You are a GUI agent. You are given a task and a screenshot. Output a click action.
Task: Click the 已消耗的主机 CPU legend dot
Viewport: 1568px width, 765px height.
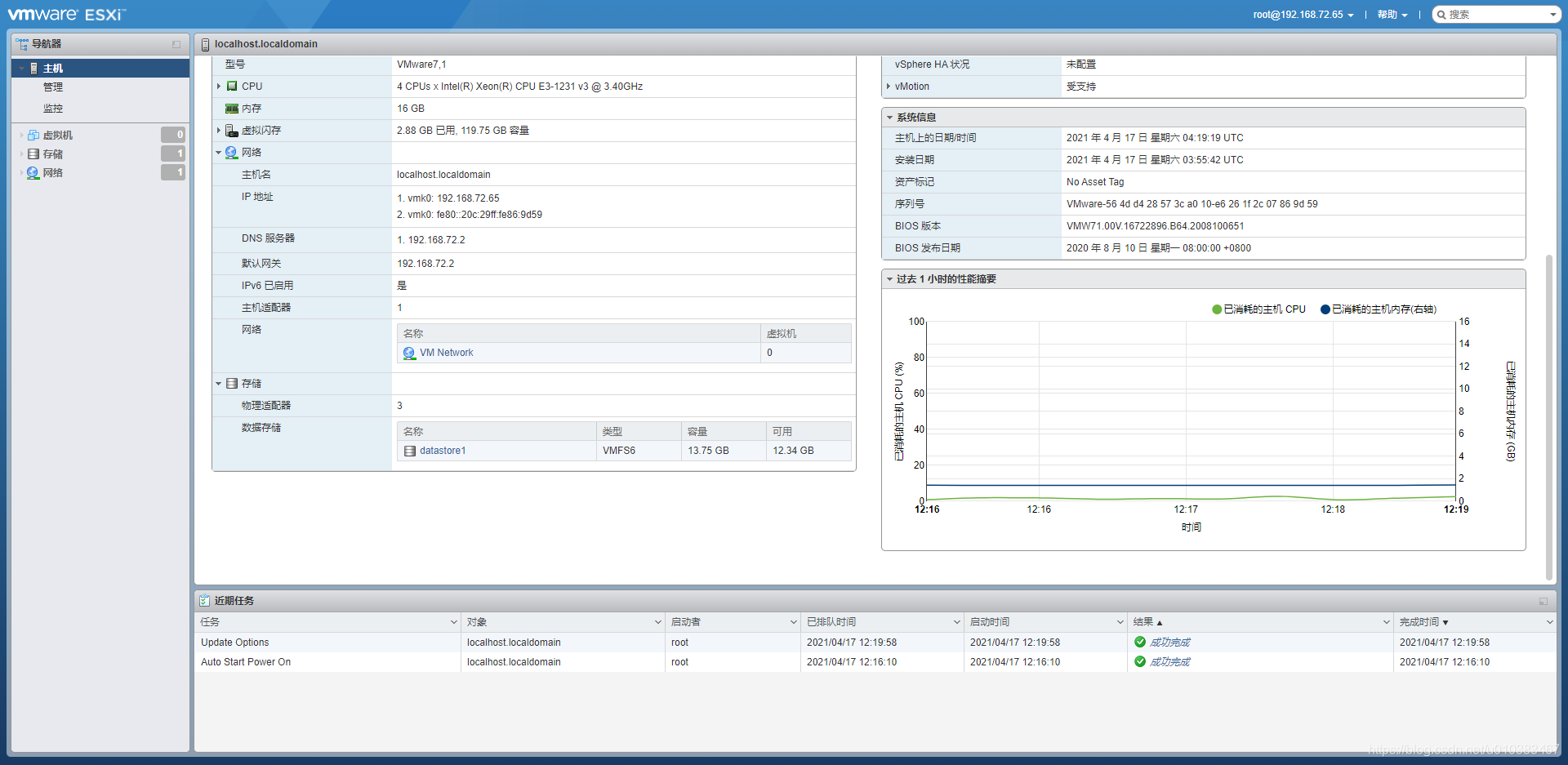pos(1217,309)
